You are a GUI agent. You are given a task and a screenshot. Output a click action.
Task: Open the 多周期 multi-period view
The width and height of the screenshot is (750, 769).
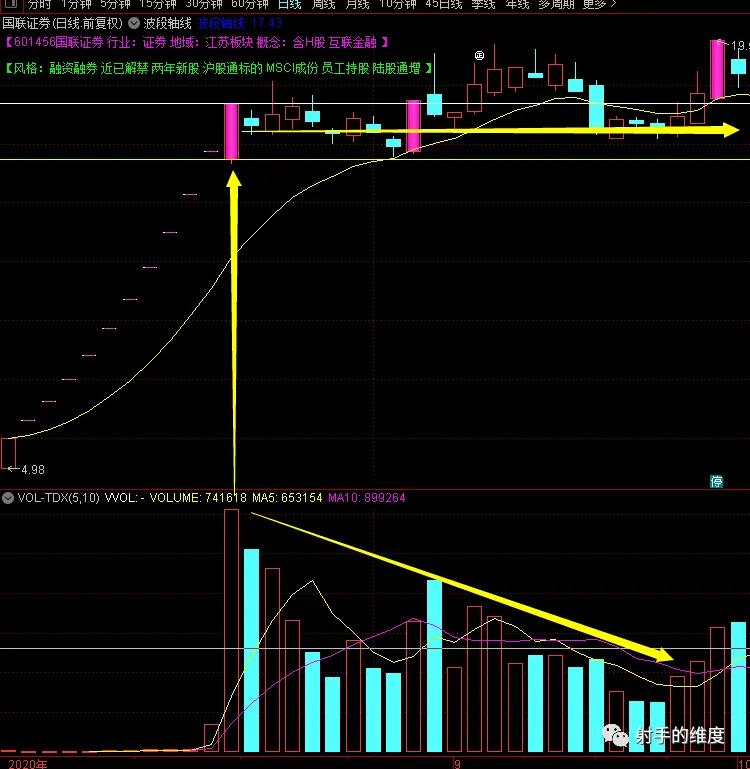(556, 4)
